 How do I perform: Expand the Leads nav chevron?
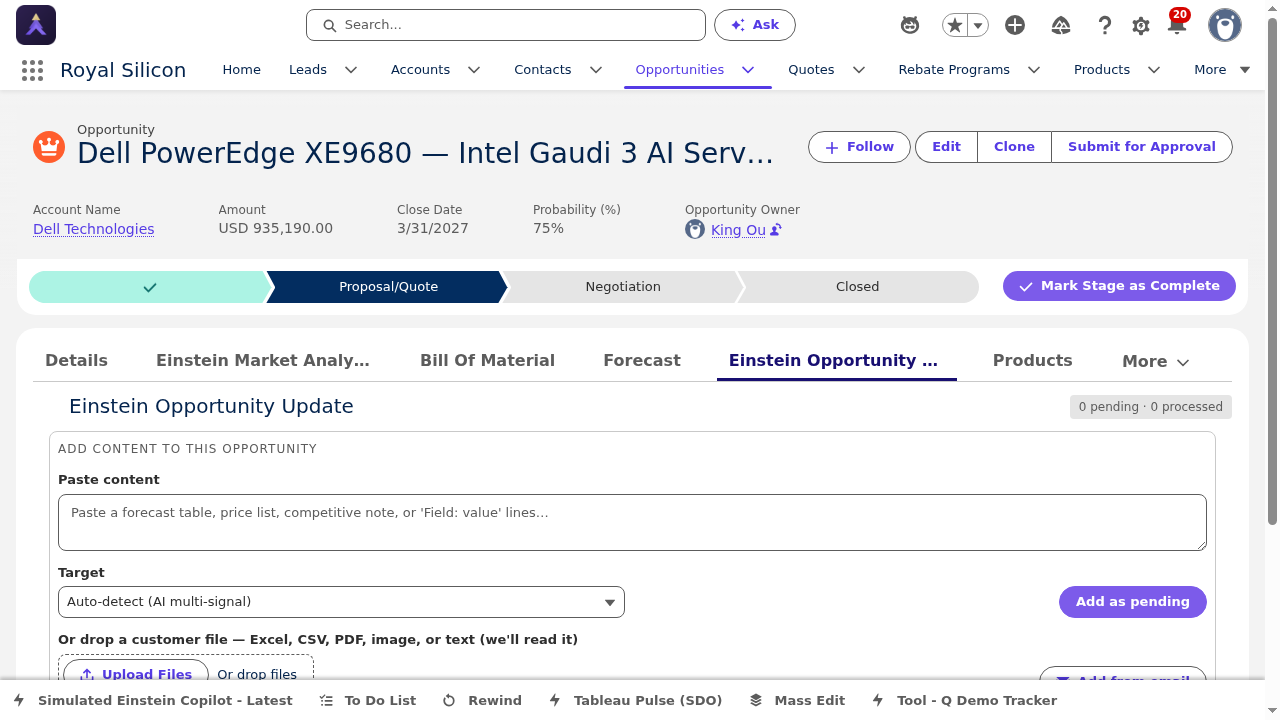click(351, 70)
